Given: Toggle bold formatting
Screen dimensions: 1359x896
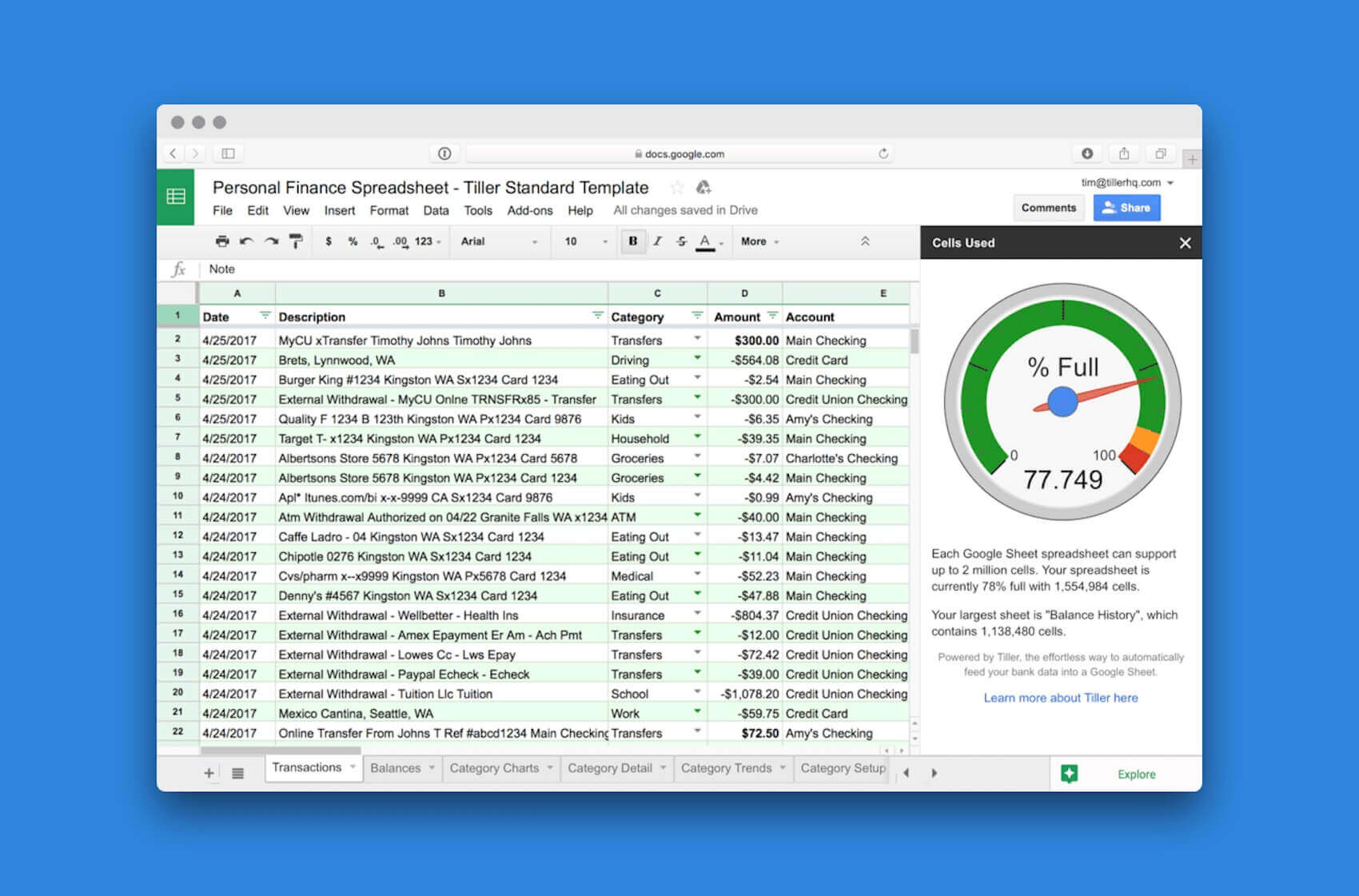Looking at the screenshot, I should click(633, 241).
